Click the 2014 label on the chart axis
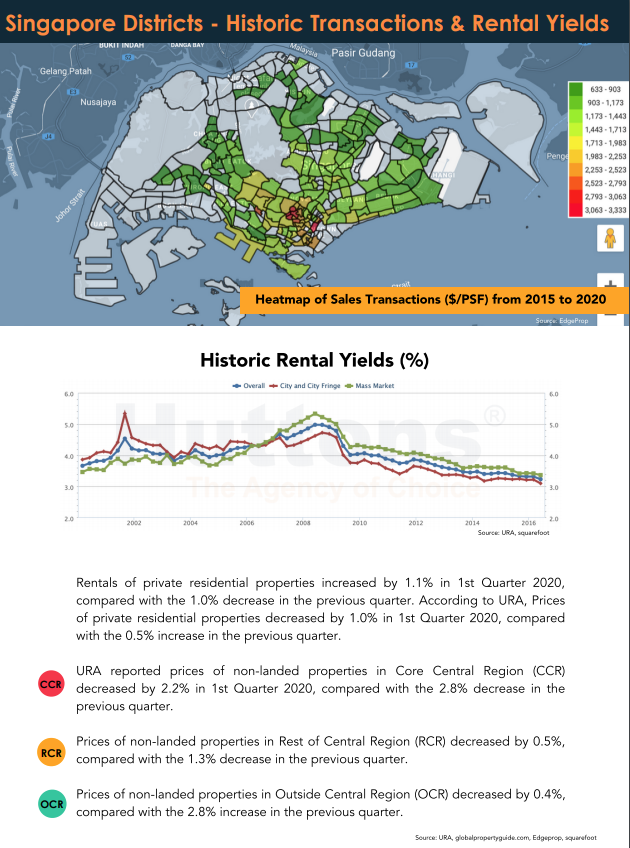The height and width of the screenshot is (848, 630). coord(472,523)
